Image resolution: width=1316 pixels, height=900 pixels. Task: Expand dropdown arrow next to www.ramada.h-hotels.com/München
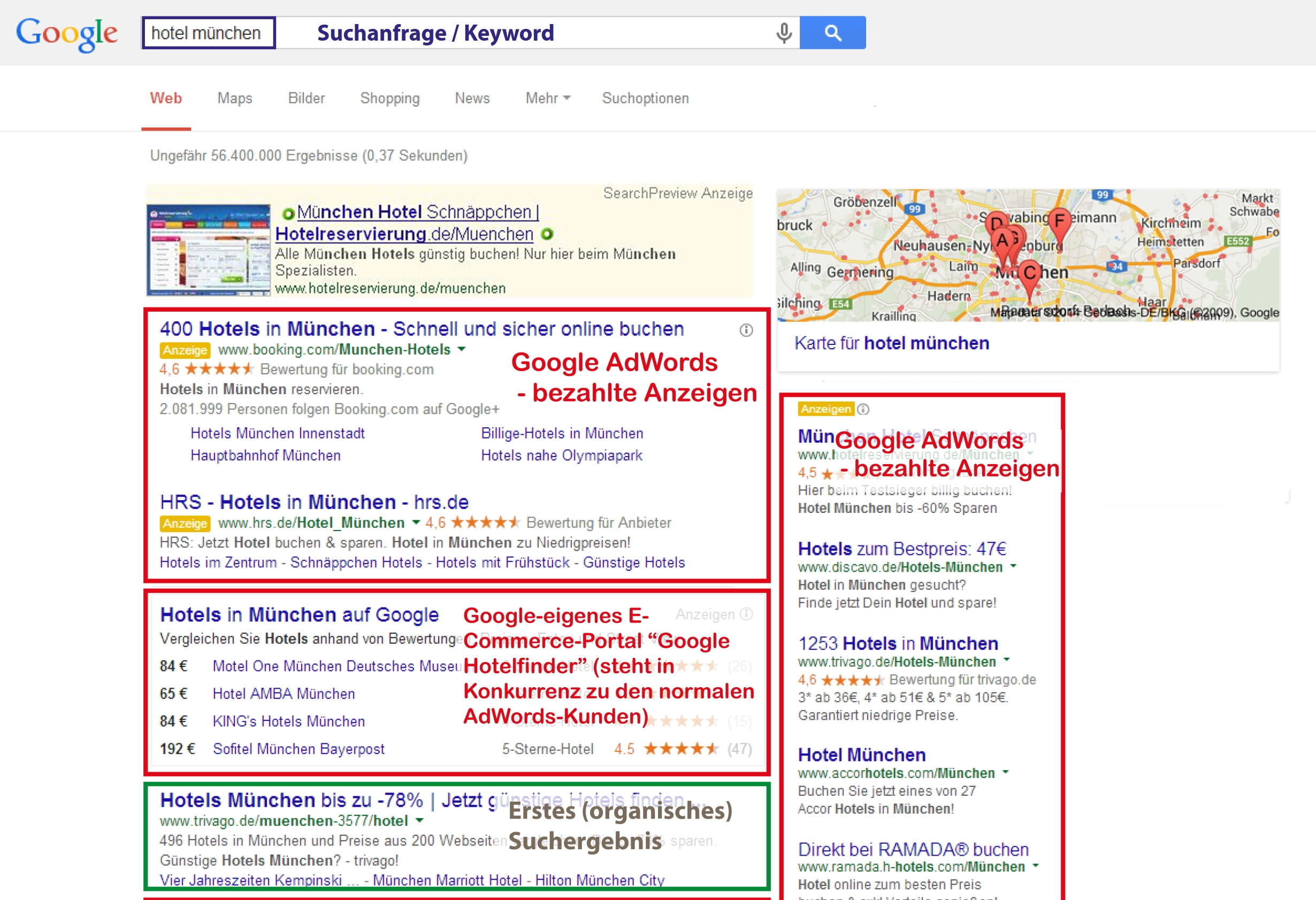(x=1035, y=865)
